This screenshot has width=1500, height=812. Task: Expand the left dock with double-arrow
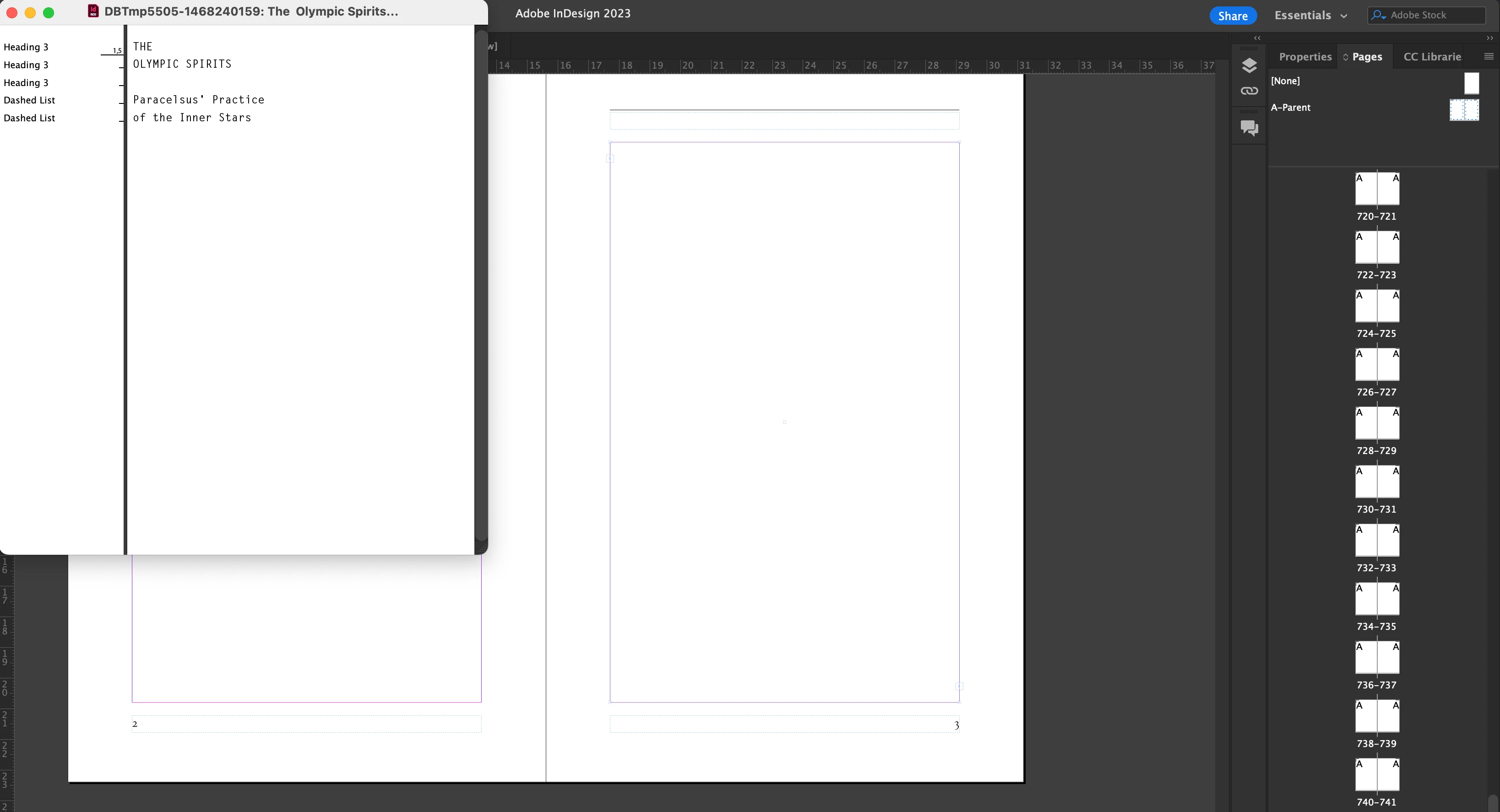tap(1257, 38)
